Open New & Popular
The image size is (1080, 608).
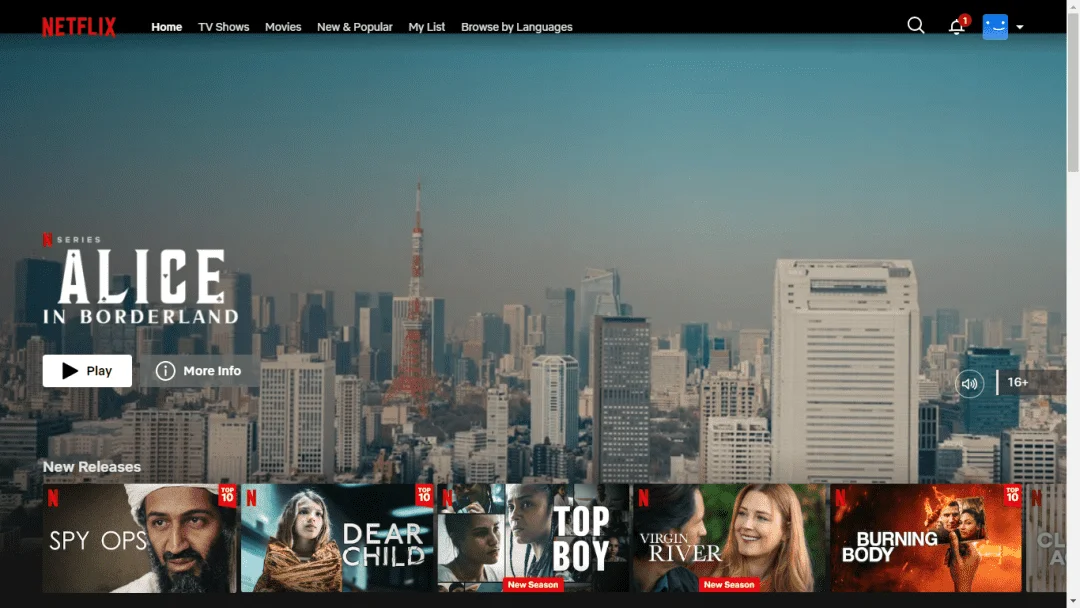[x=355, y=27]
